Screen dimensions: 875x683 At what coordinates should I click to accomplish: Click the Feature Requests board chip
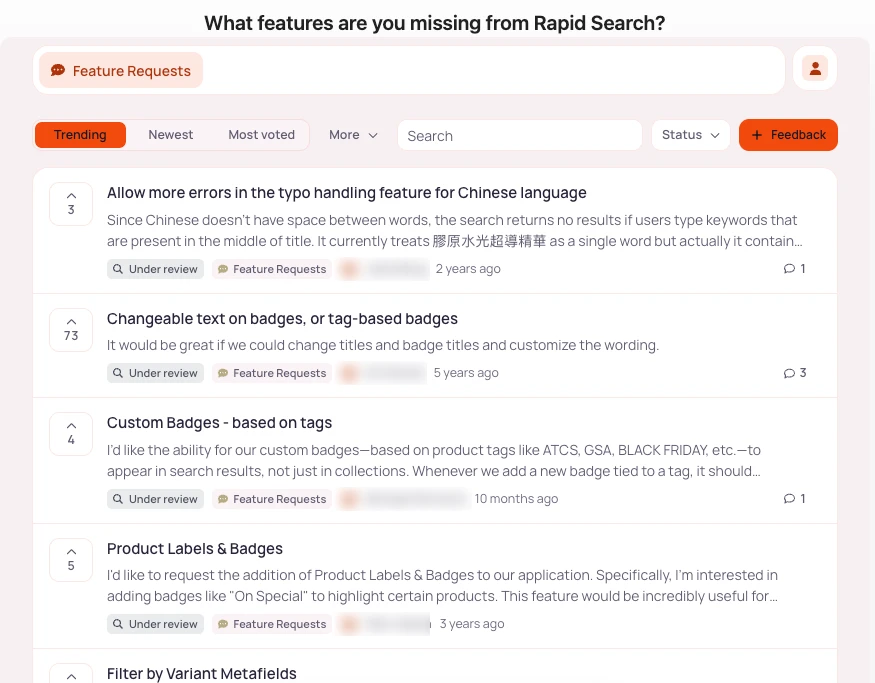click(121, 70)
